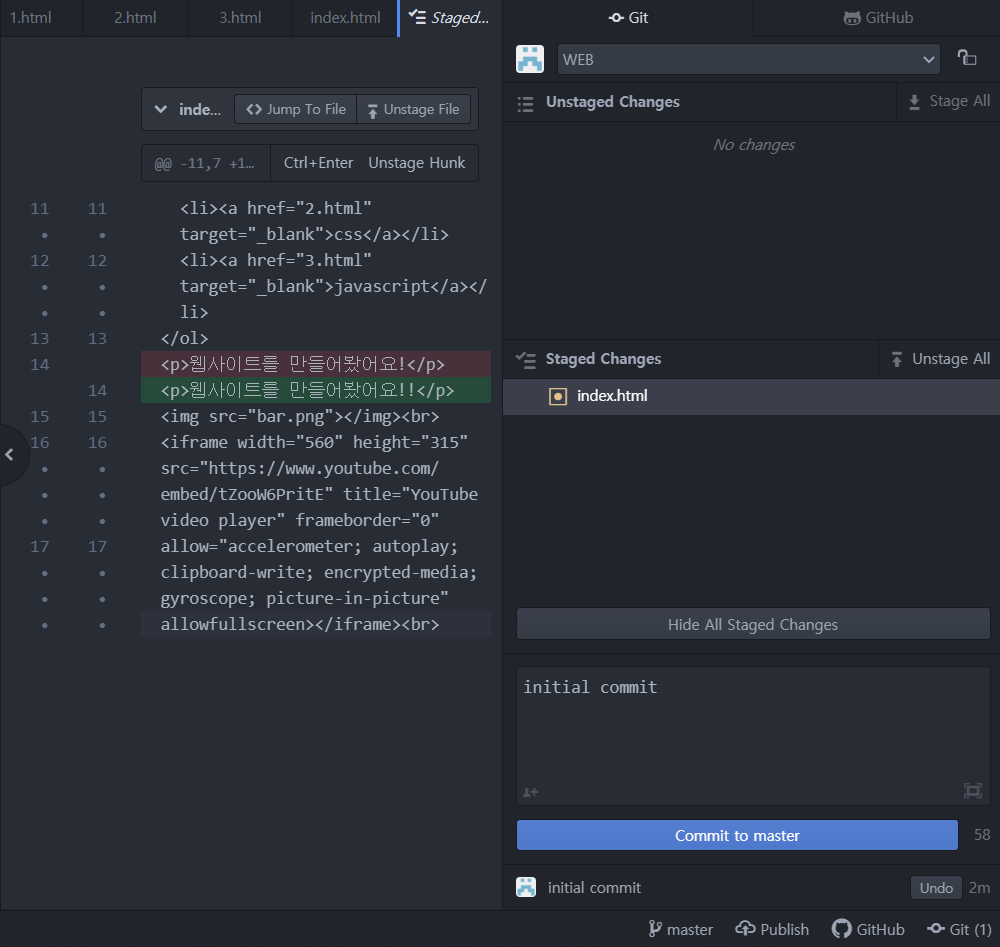Click the list icon next to Unstaged Changes
The height and width of the screenshot is (947, 1000).
click(x=525, y=102)
